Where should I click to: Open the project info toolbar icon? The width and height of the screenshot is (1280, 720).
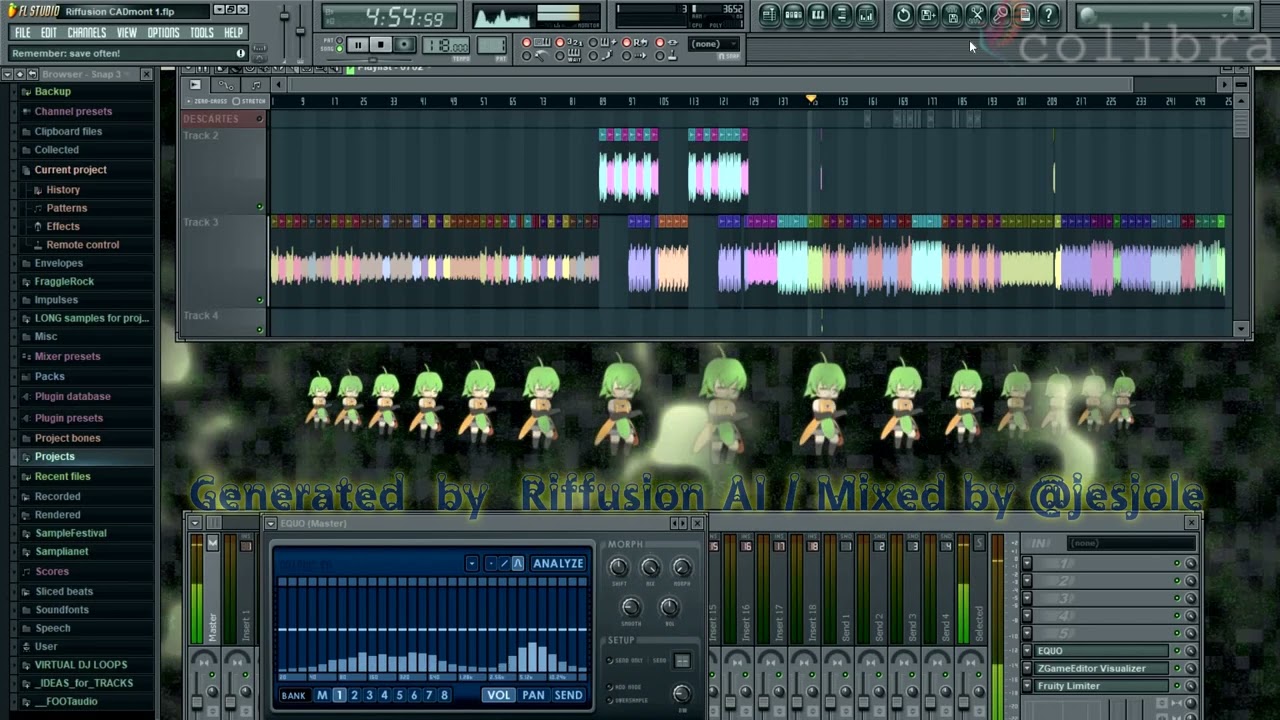click(1024, 14)
